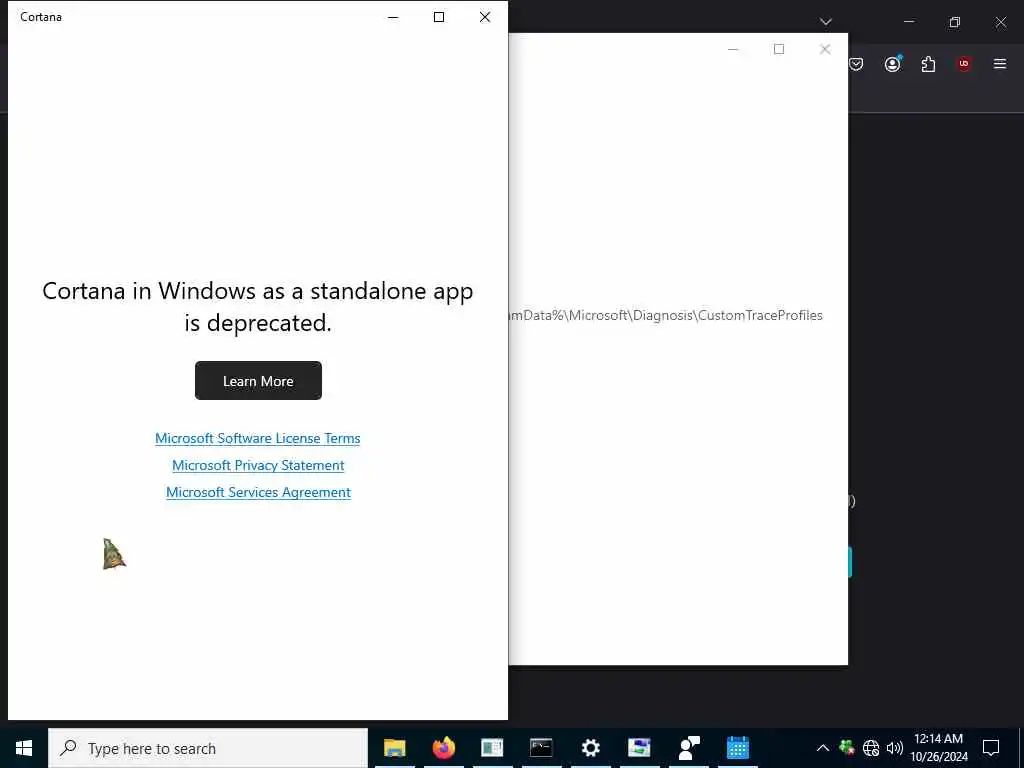Open the uBlock Origin extension icon

[964, 63]
